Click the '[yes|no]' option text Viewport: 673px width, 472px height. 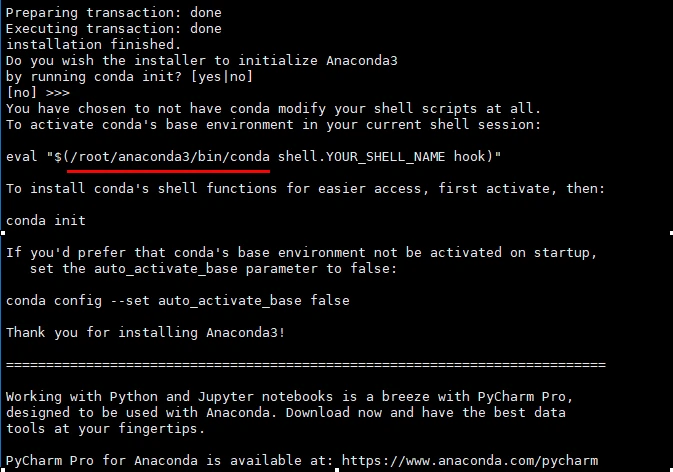click(221, 77)
